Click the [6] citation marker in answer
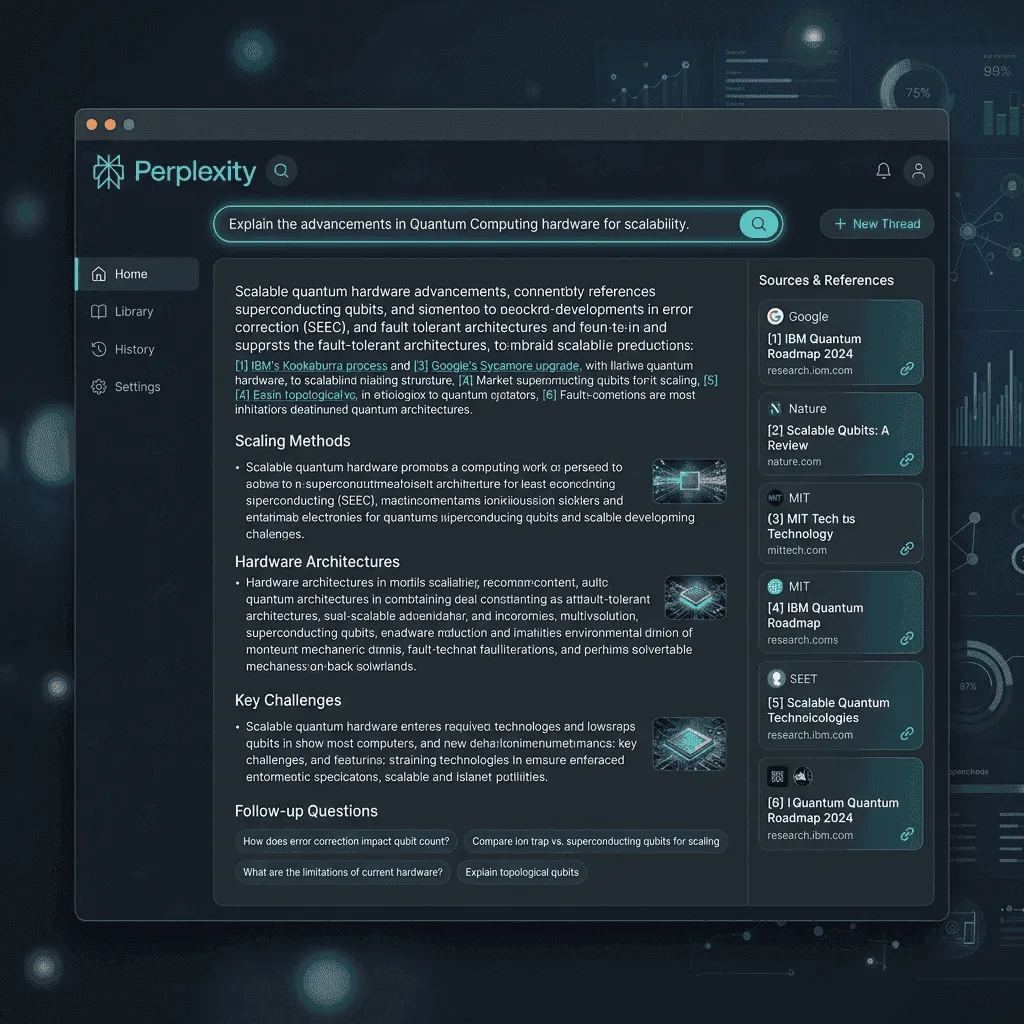This screenshot has height=1024, width=1024. click(549, 395)
